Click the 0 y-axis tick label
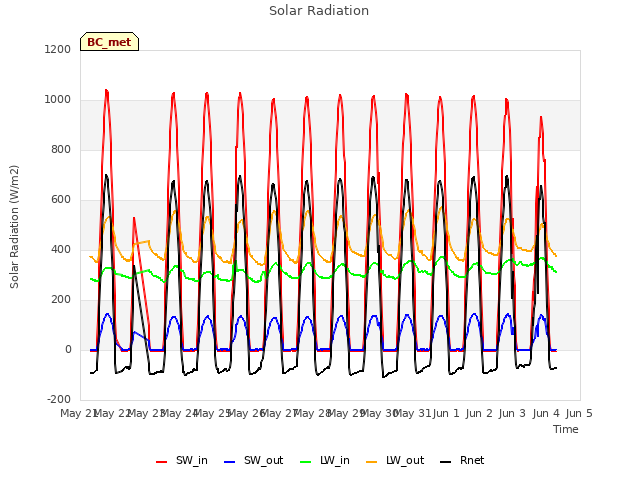This screenshot has width=640, height=480. click(68, 350)
